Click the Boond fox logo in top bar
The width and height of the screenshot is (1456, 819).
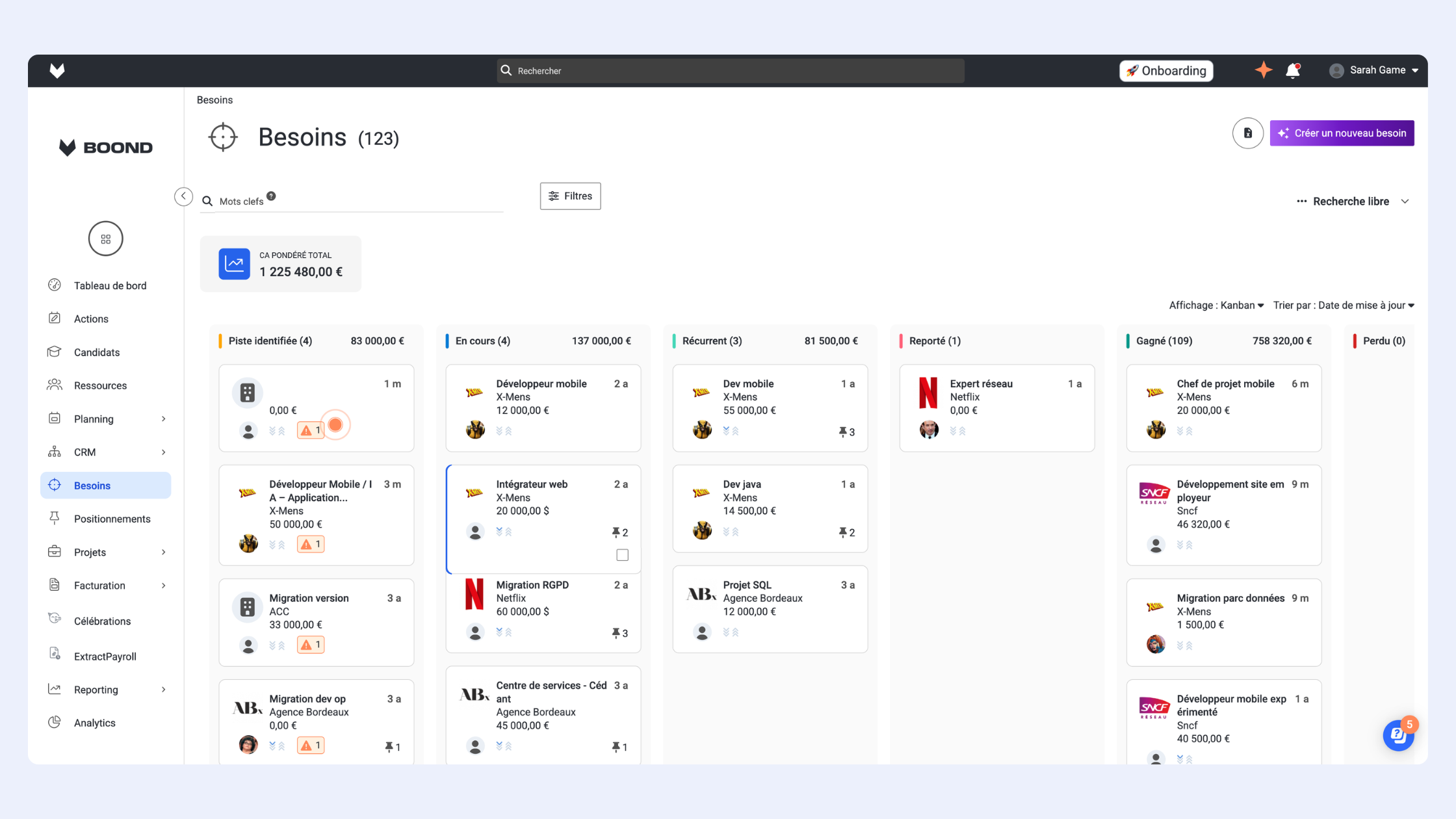coord(57,70)
